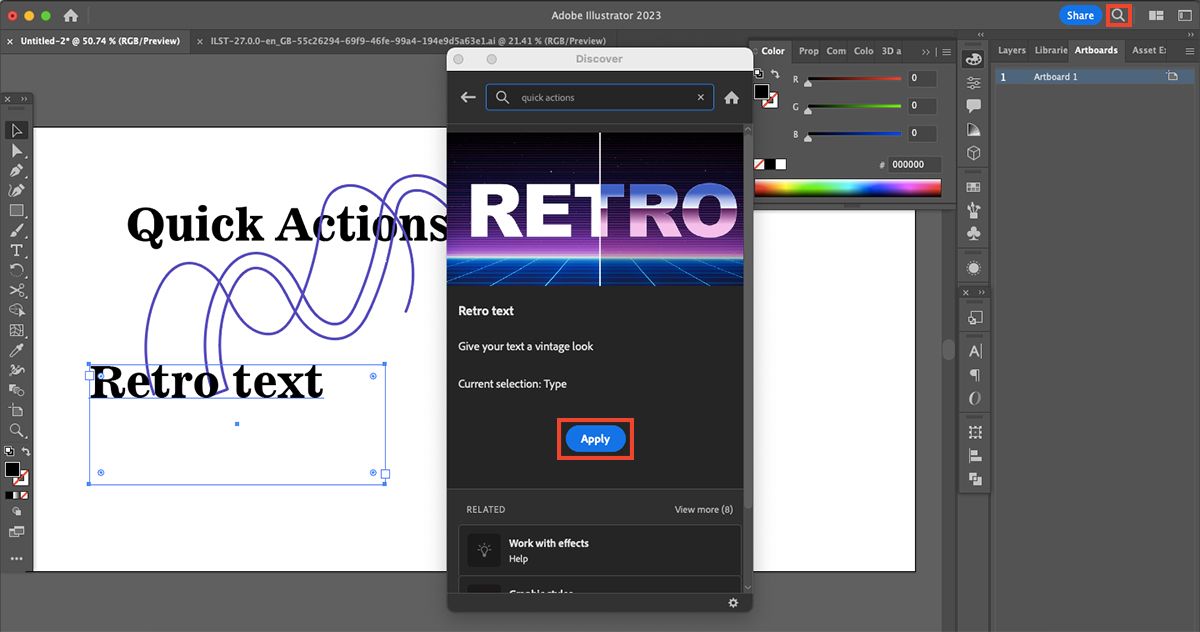Click the hex color 000000 field
Image resolution: width=1200 pixels, height=632 pixels.
point(913,165)
